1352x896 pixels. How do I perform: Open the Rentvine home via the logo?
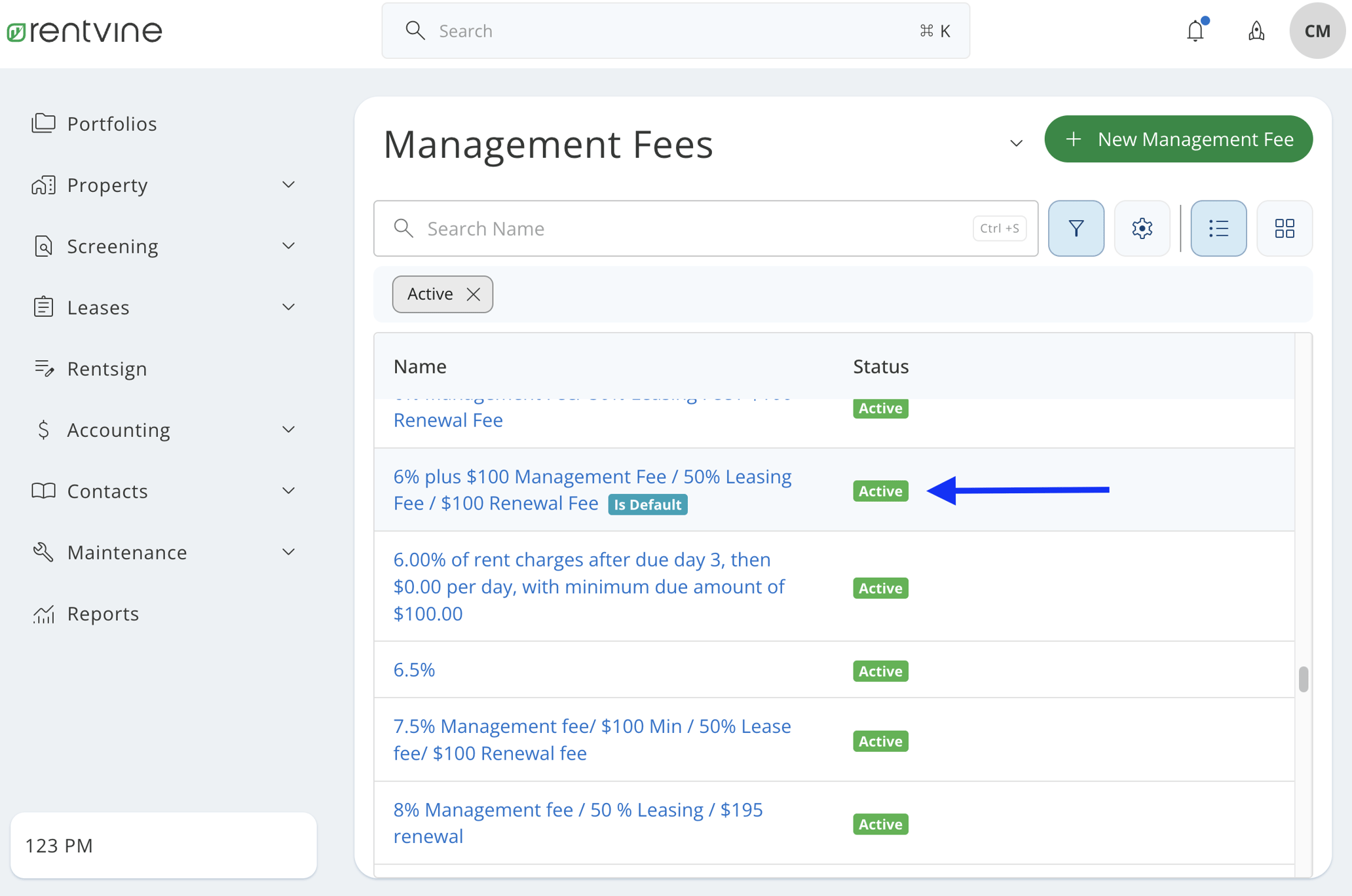[x=84, y=30]
